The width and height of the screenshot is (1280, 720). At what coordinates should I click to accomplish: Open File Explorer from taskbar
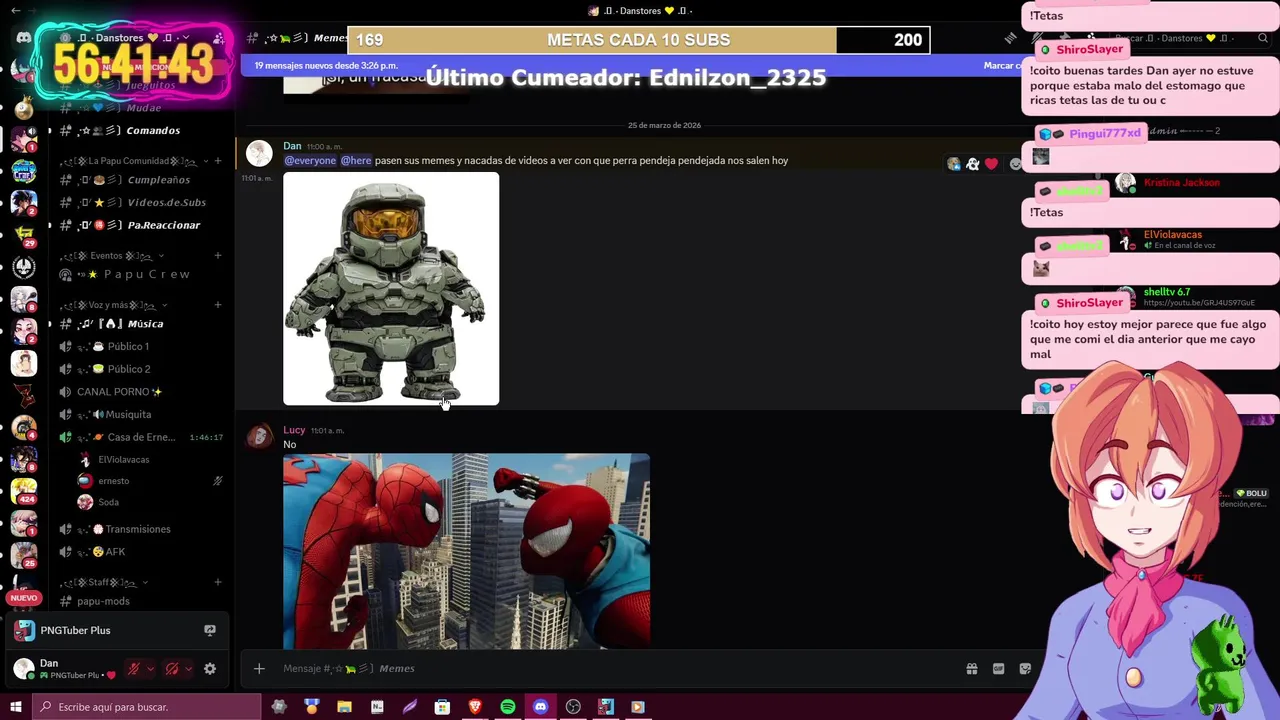click(344, 707)
